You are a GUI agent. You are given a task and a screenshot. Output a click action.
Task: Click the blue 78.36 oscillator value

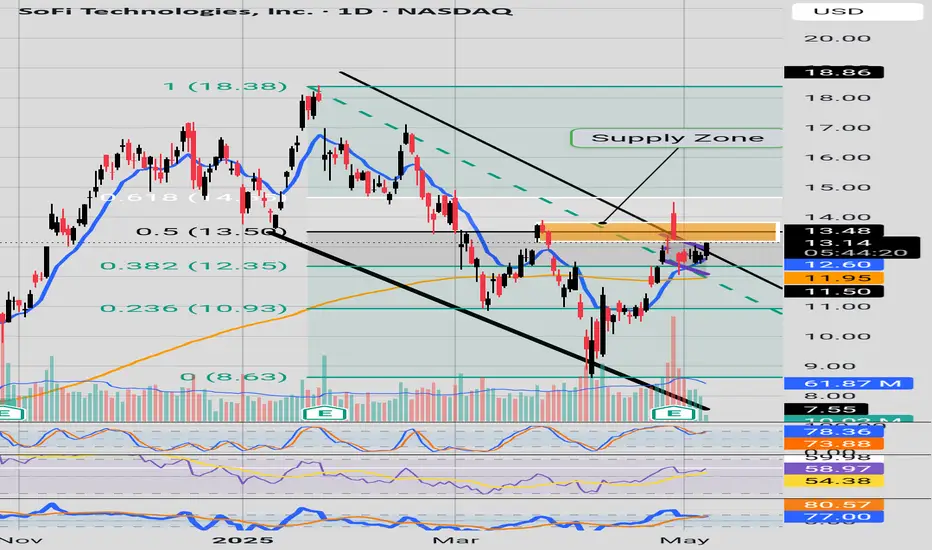tap(834, 432)
